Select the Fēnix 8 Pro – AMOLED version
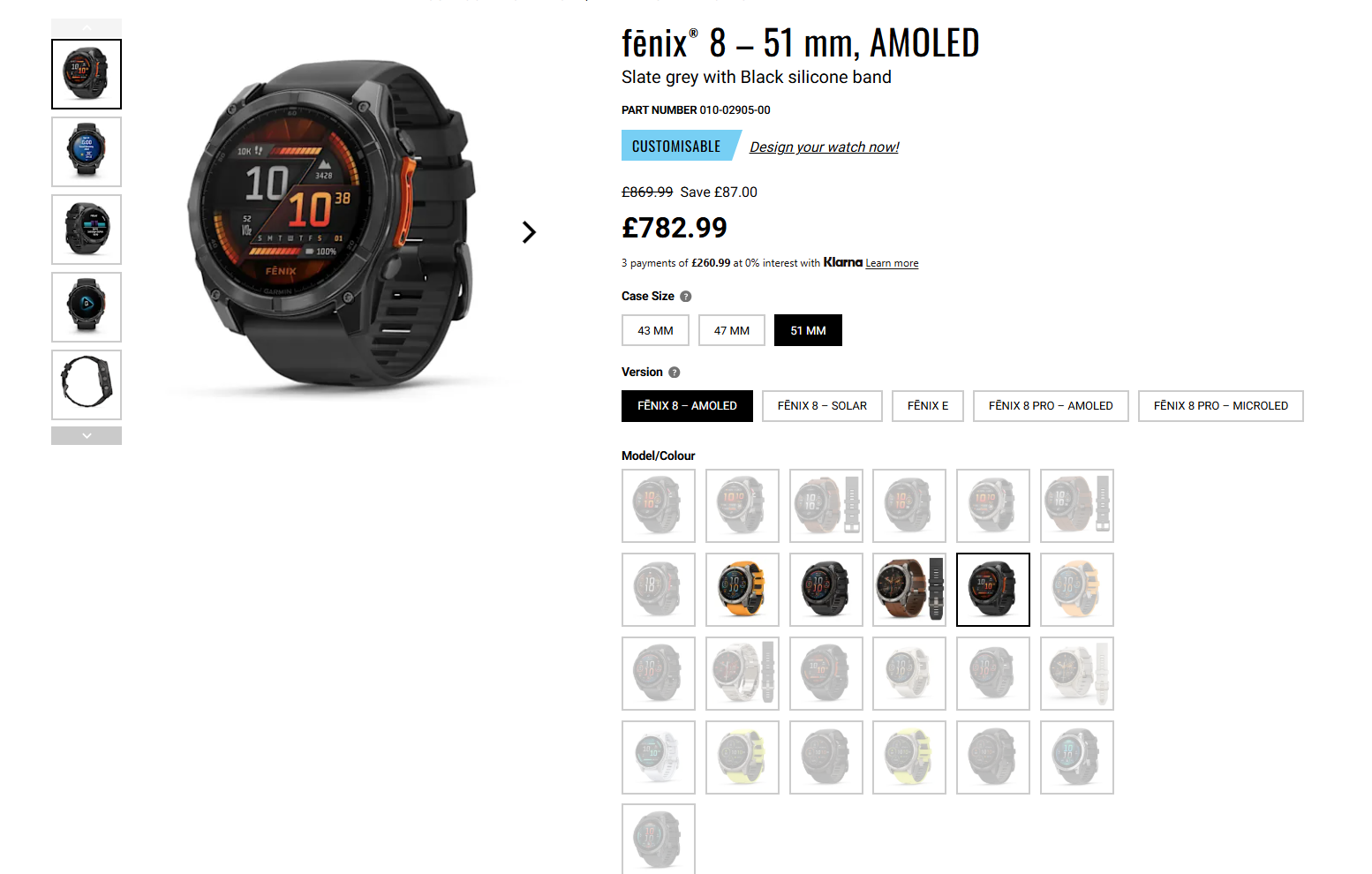The width and height of the screenshot is (1372, 874). point(1051,406)
